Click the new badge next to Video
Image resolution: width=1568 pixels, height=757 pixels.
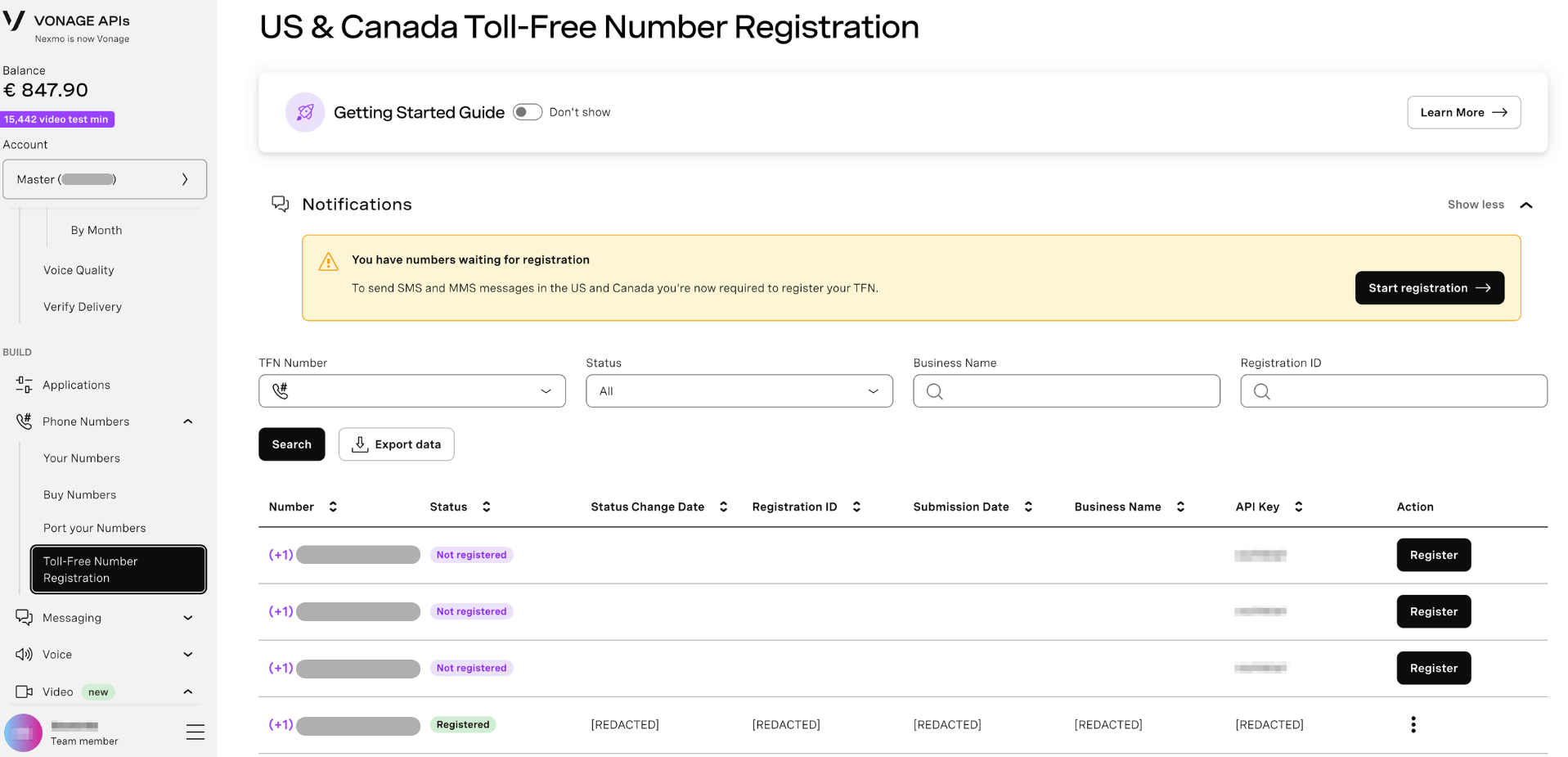(x=98, y=692)
